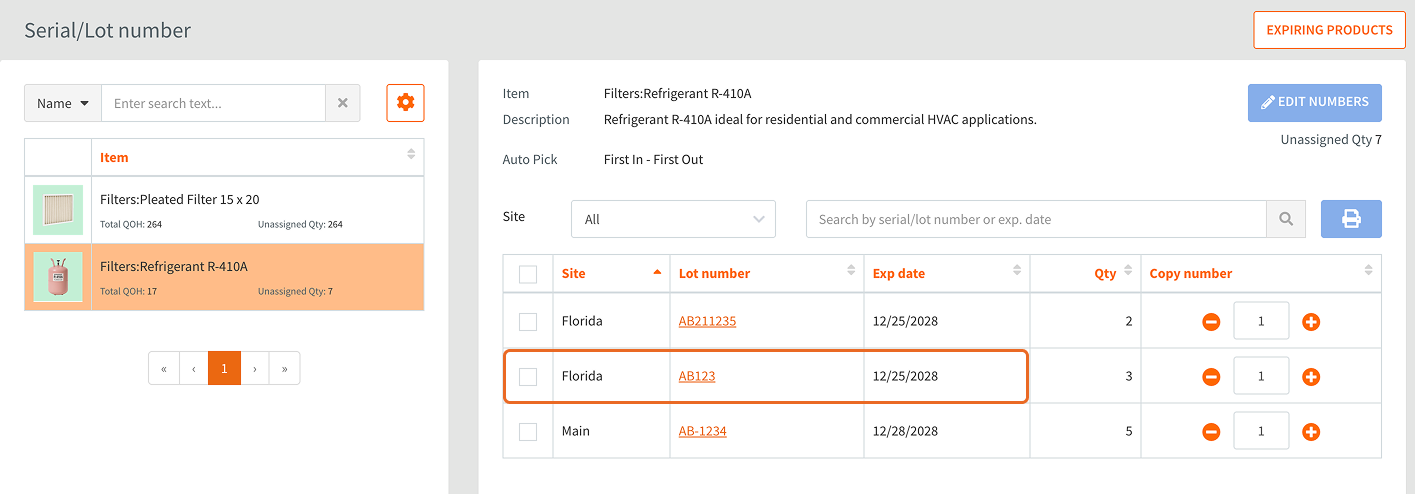Click the Refrigerant R-410A product thumbnail

58,277
